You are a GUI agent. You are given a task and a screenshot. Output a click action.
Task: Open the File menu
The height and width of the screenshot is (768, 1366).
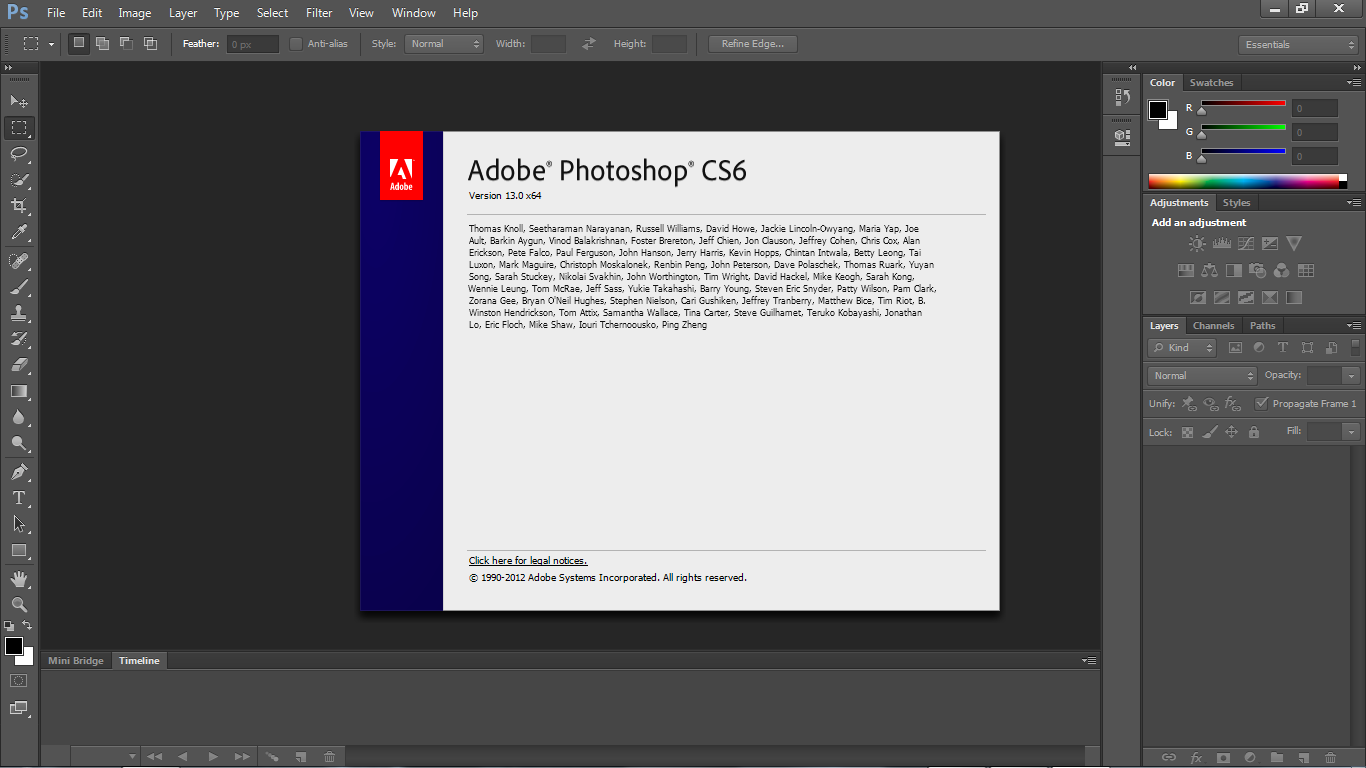[x=56, y=13]
